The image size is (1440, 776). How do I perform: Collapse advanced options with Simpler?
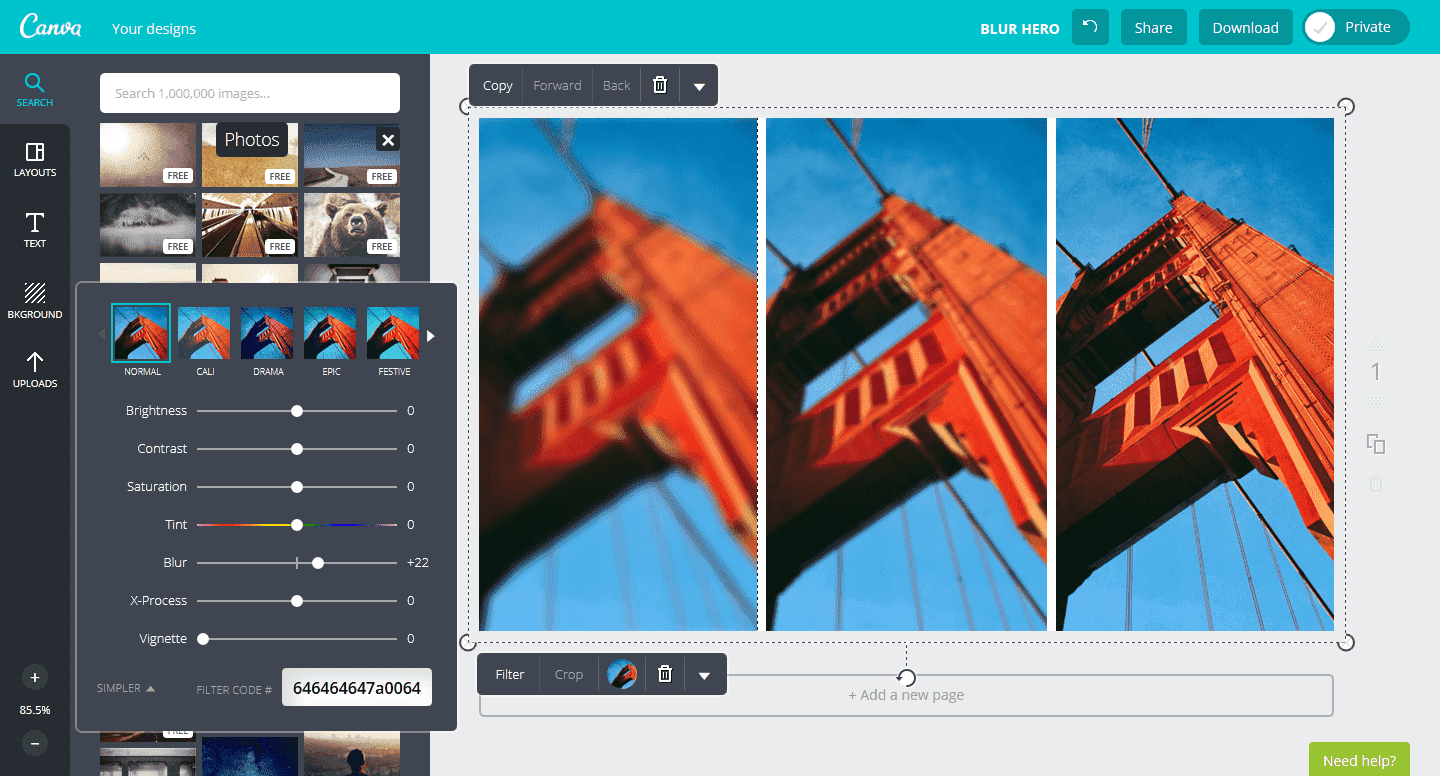(x=126, y=688)
